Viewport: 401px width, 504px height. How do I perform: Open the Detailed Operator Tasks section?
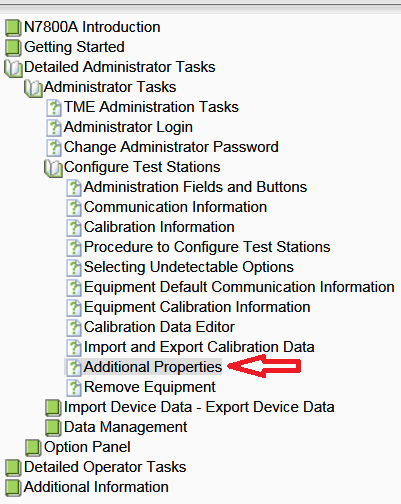tap(105, 467)
